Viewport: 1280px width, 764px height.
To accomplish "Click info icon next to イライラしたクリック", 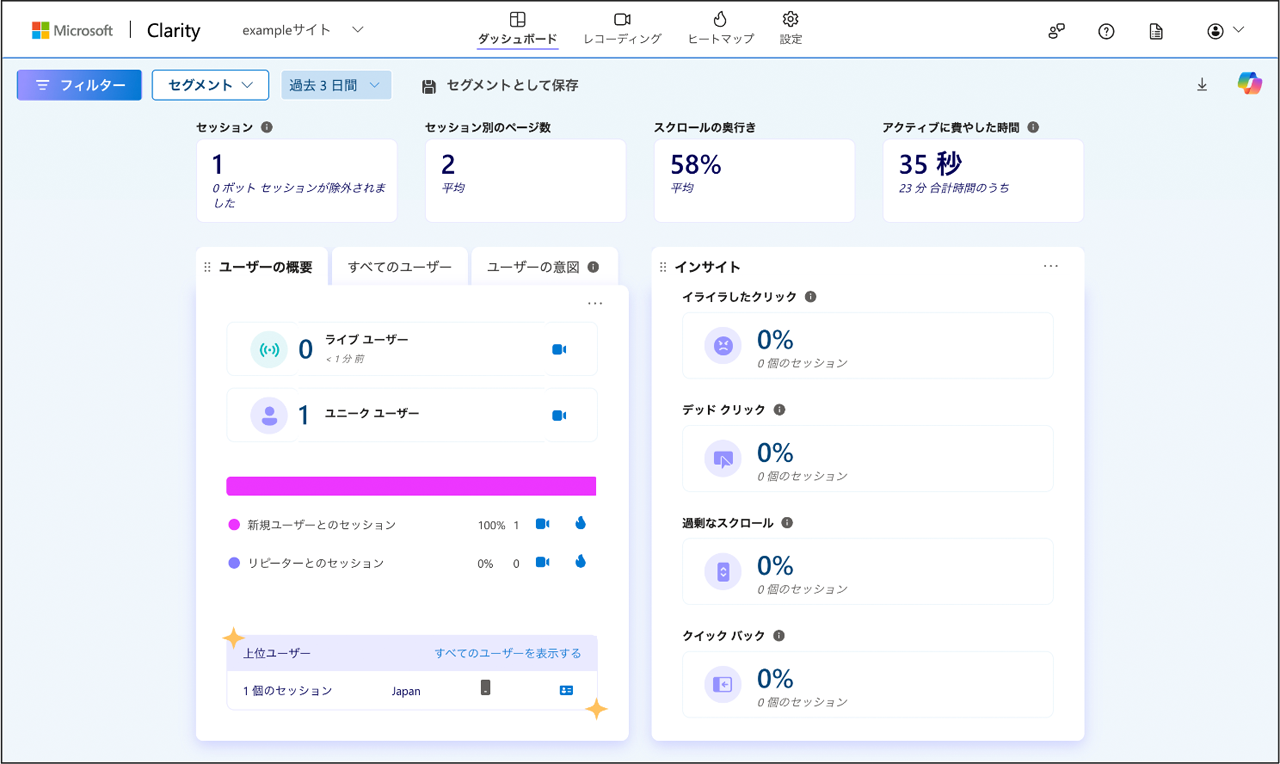I will (x=810, y=297).
